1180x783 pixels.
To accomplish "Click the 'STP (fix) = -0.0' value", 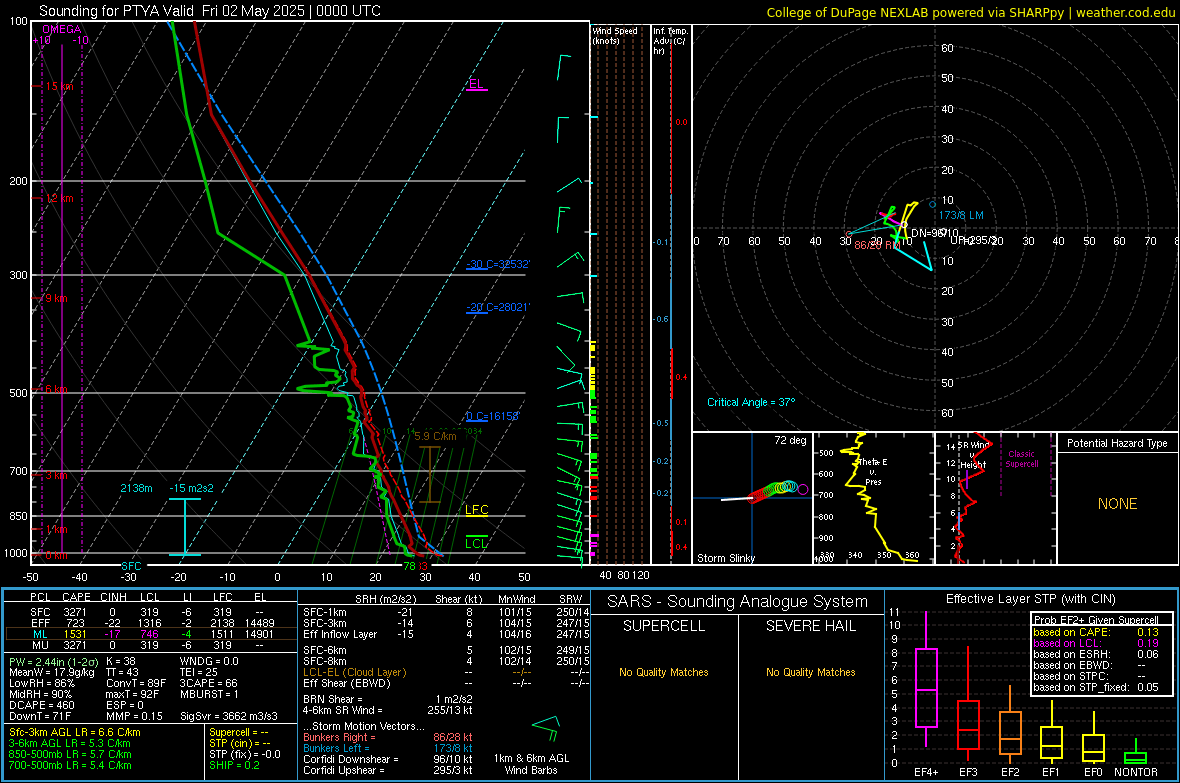I will pyautogui.click(x=245, y=754).
